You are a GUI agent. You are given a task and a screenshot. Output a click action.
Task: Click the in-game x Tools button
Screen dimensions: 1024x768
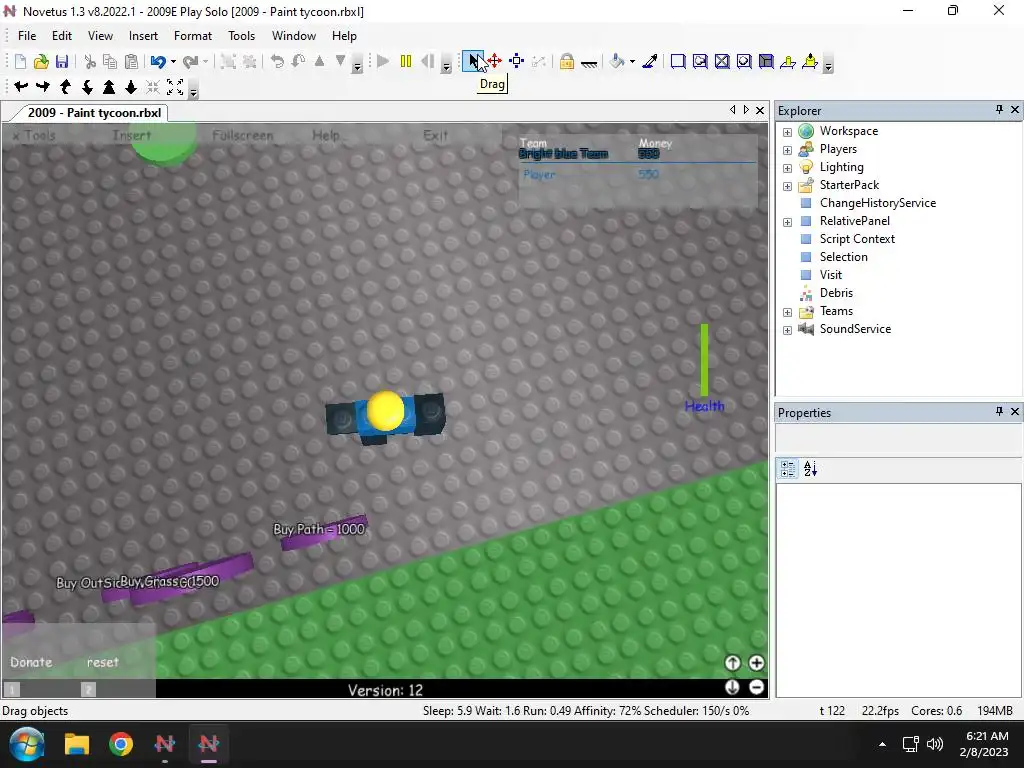coord(34,135)
